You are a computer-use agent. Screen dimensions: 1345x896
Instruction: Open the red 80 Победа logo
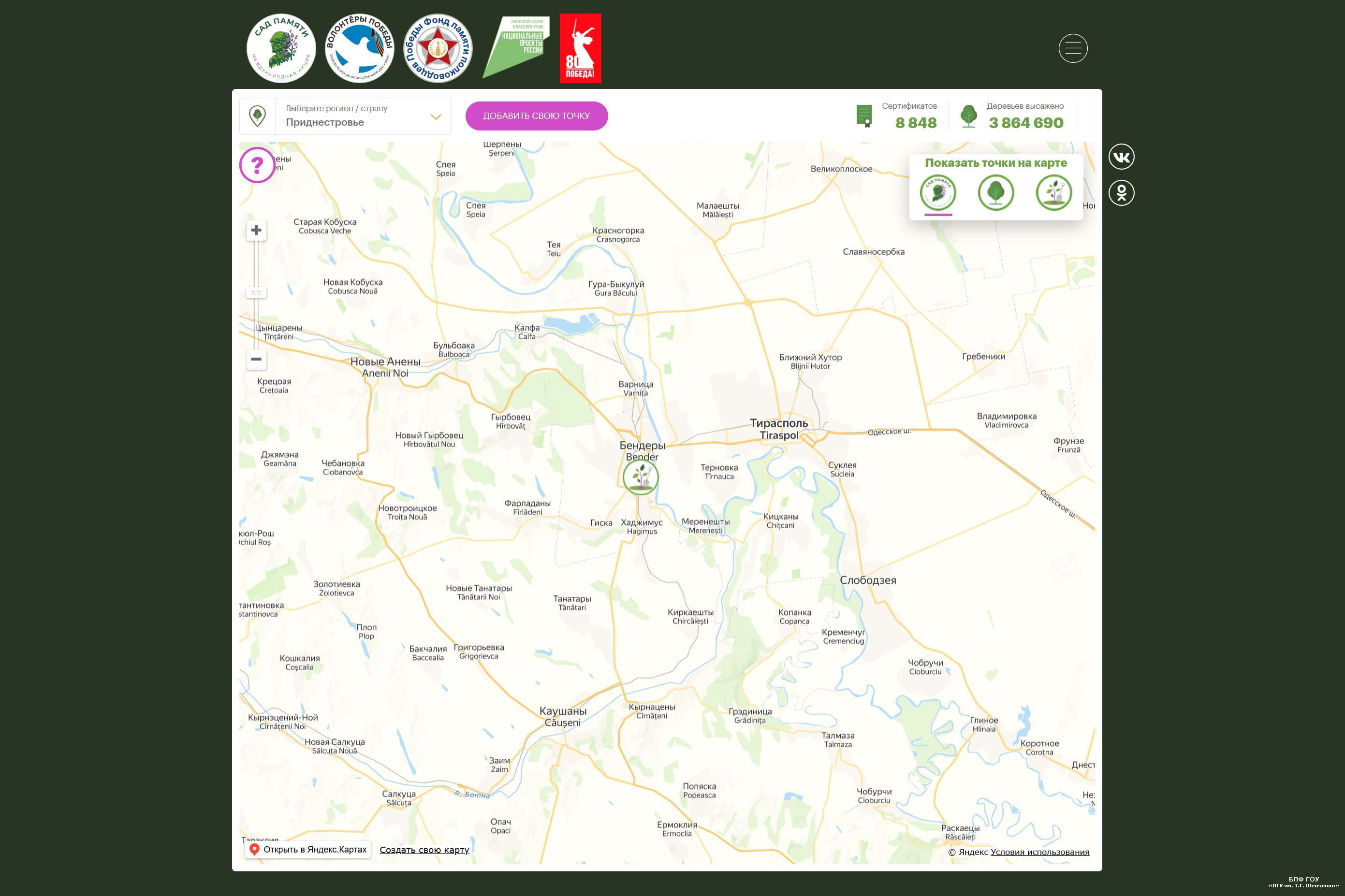tap(580, 49)
